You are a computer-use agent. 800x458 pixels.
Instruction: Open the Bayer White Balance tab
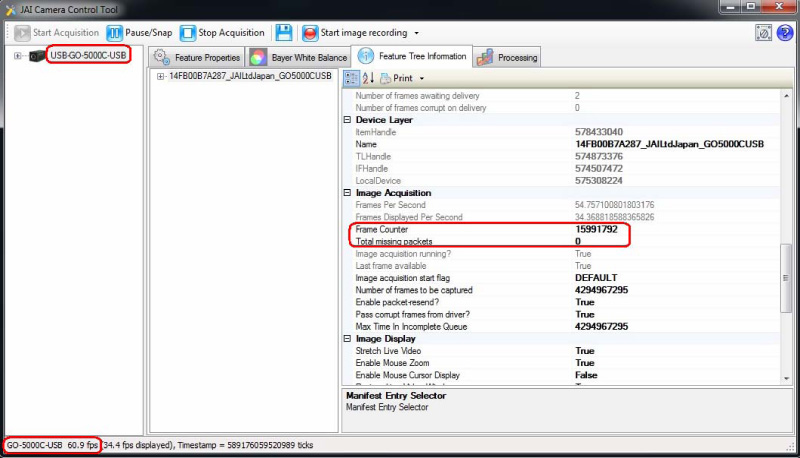pyautogui.click(x=298, y=57)
